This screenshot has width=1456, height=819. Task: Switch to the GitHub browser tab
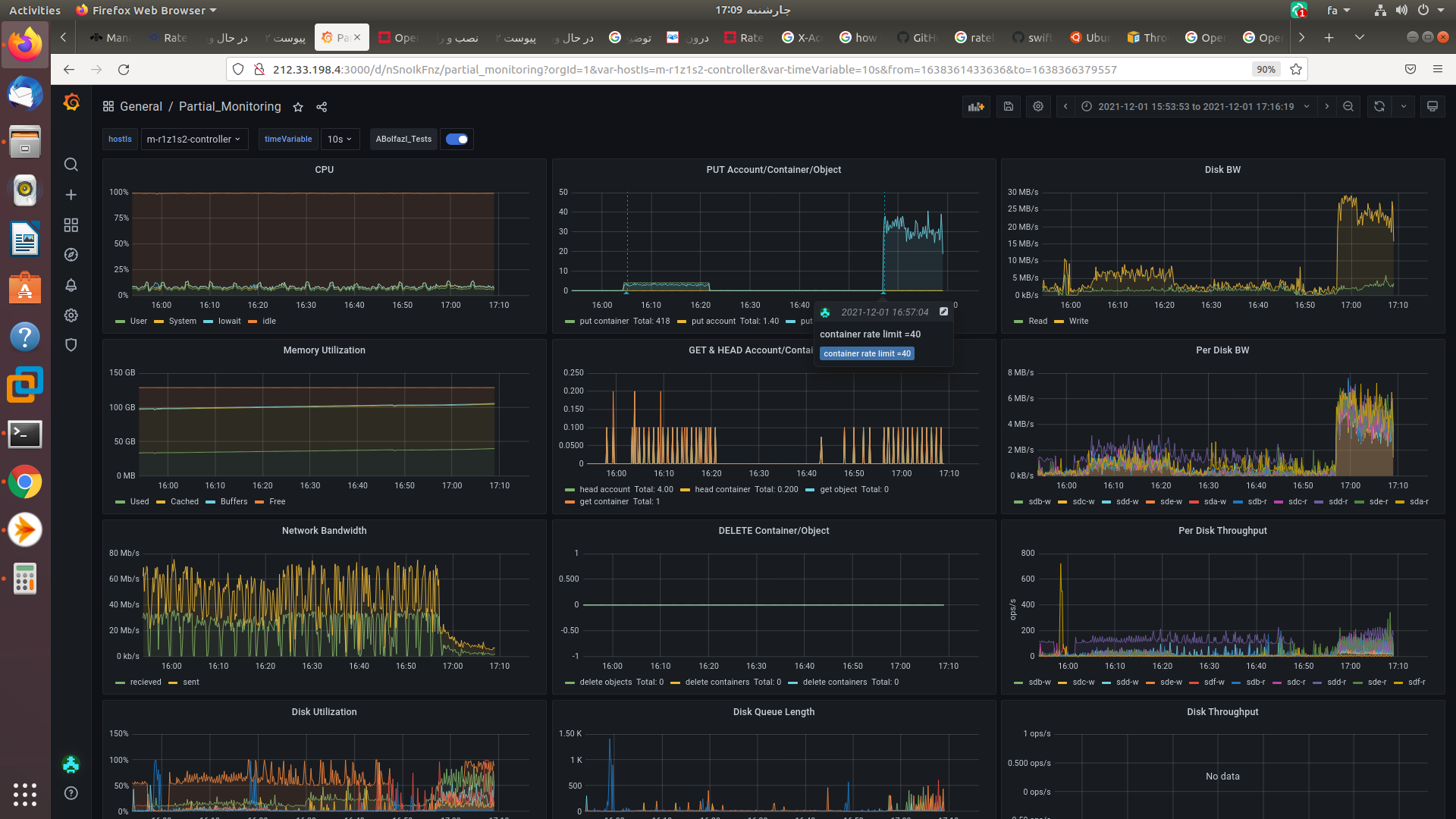[918, 37]
